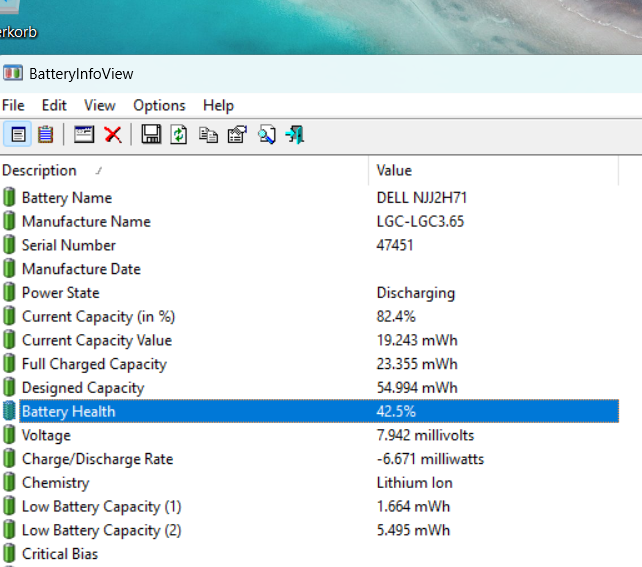This screenshot has height=567, width=642.
Task: Open the View menu
Action: (100, 105)
